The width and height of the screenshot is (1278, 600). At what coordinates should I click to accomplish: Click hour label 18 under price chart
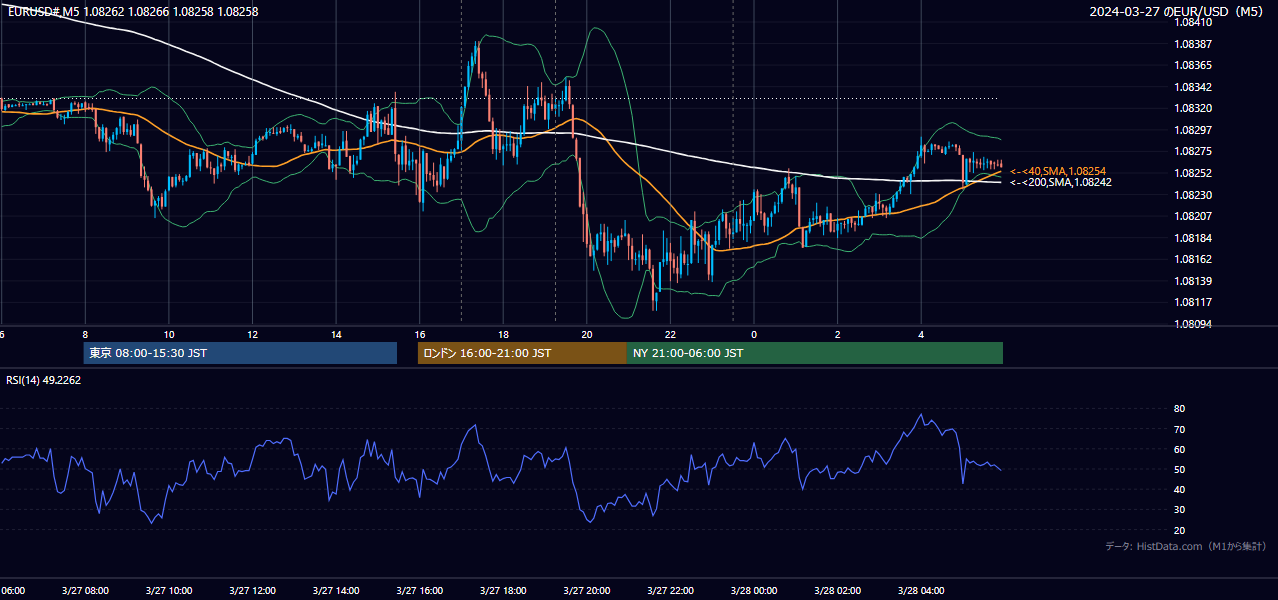pyautogui.click(x=503, y=335)
